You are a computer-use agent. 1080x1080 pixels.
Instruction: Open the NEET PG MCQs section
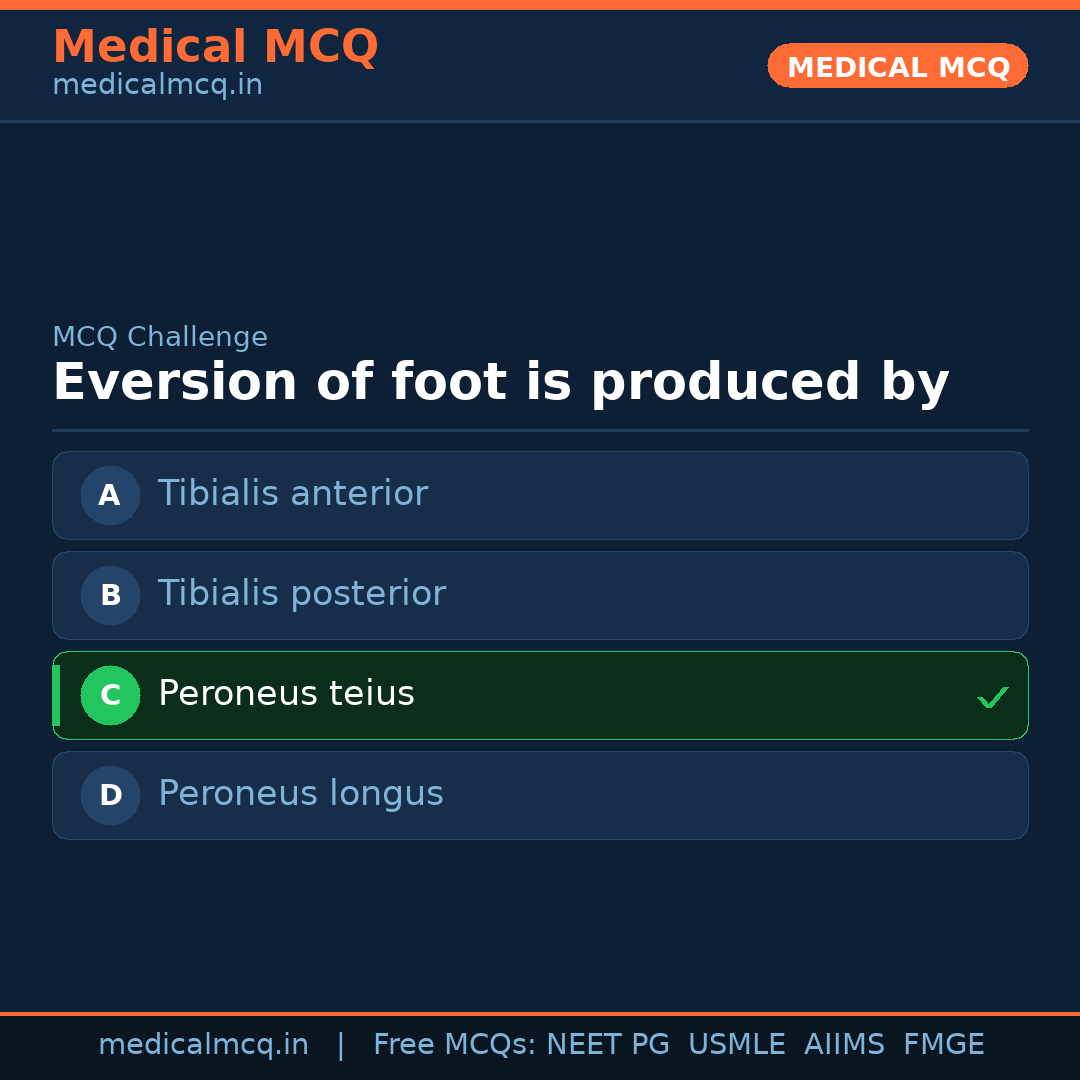(x=607, y=1044)
